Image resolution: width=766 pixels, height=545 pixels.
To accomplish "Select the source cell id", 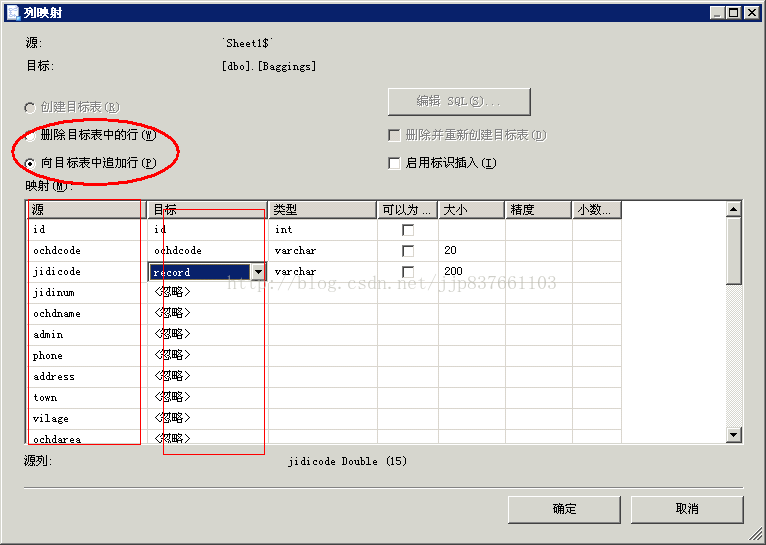I will (86, 230).
